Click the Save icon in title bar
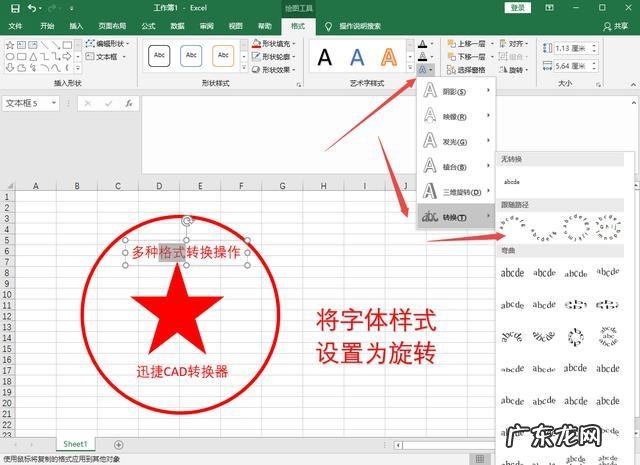Image resolution: width=640 pixels, height=465 pixels. pyautogui.click(x=15, y=8)
